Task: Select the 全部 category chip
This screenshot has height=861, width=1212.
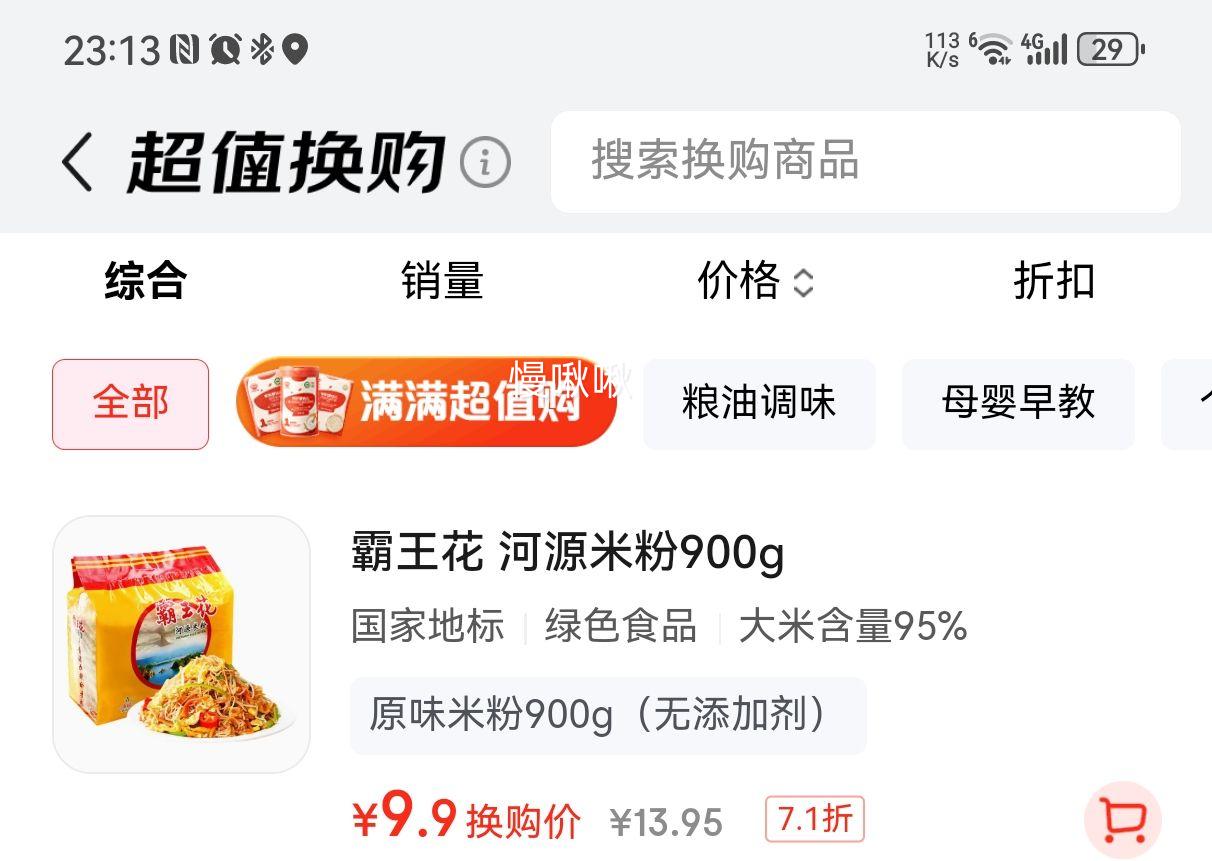Action: (131, 404)
